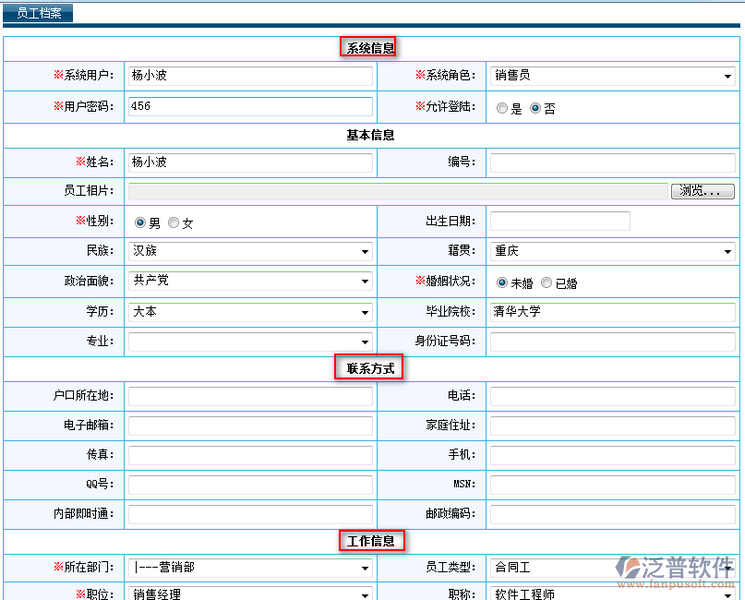Expand the 政治面貌 dropdown
This screenshot has width=745, height=600.
[x=250, y=282]
